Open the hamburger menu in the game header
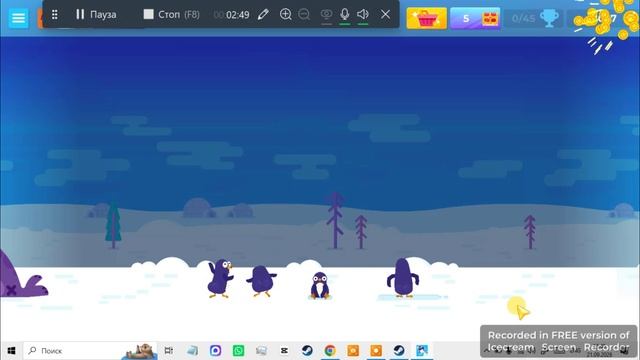The width and height of the screenshot is (640, 360). coord(18,18)
